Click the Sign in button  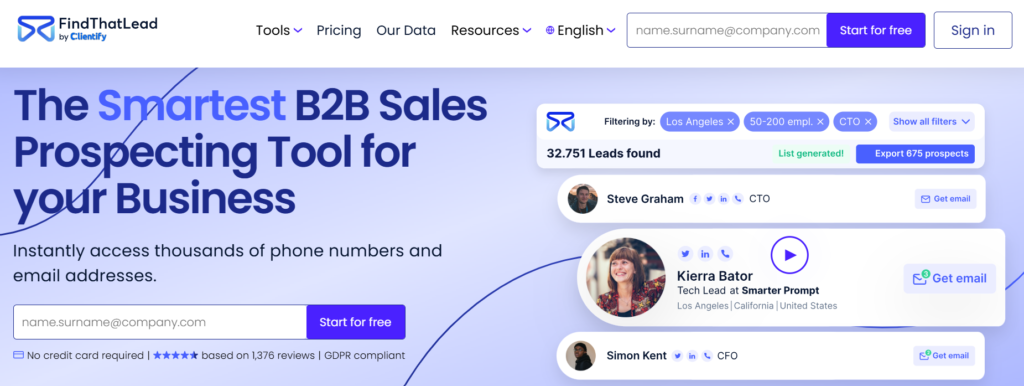coord(973,30)
